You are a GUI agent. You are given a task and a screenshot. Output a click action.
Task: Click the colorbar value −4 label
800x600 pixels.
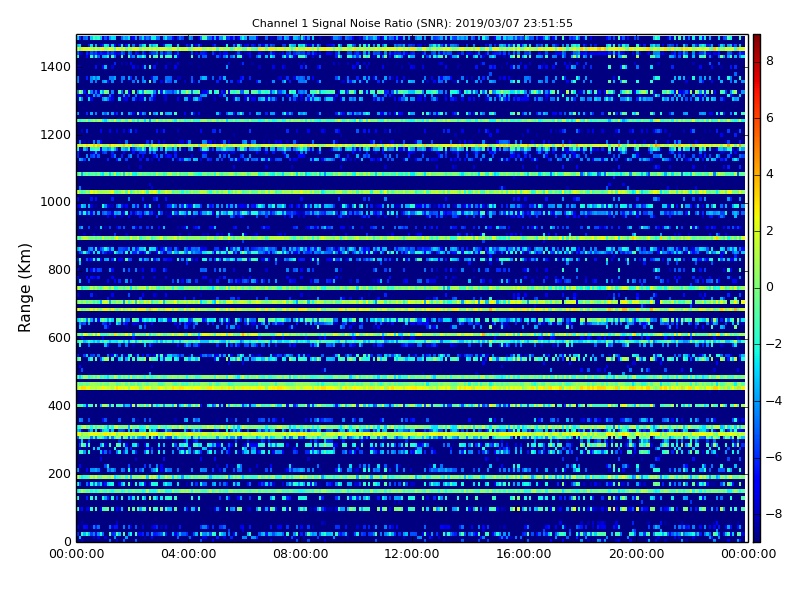[774, 401]
